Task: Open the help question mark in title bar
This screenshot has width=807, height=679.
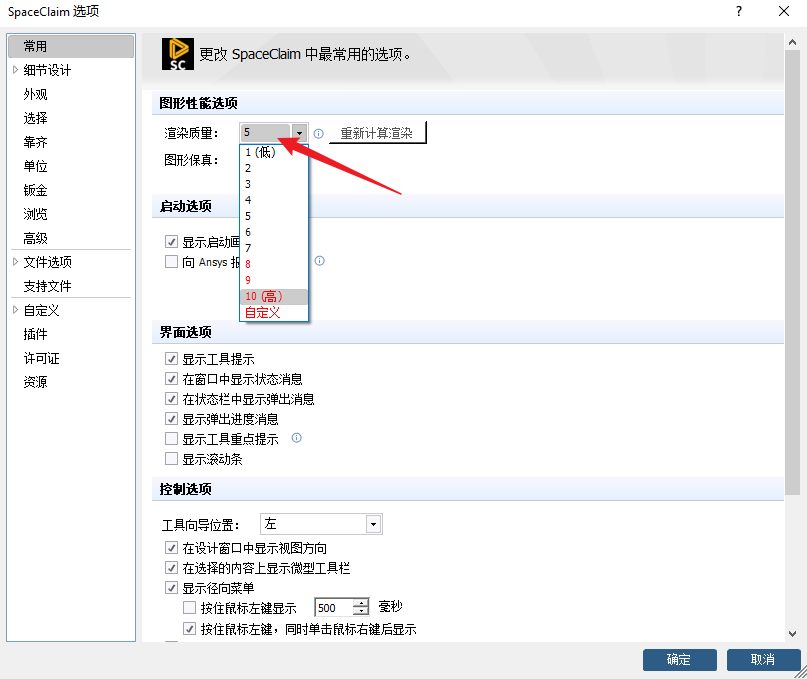Action: [x=739, y=11]
